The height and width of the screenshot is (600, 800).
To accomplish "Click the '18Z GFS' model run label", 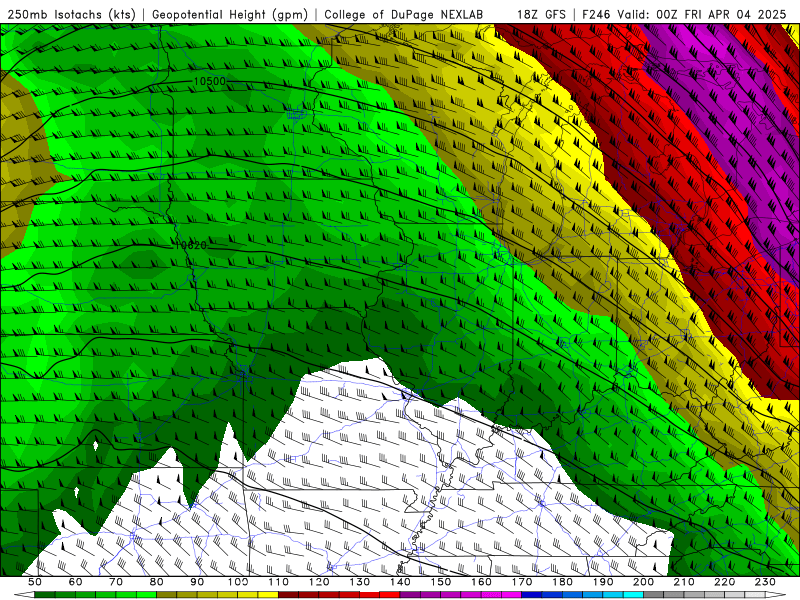I will point(541,14).
